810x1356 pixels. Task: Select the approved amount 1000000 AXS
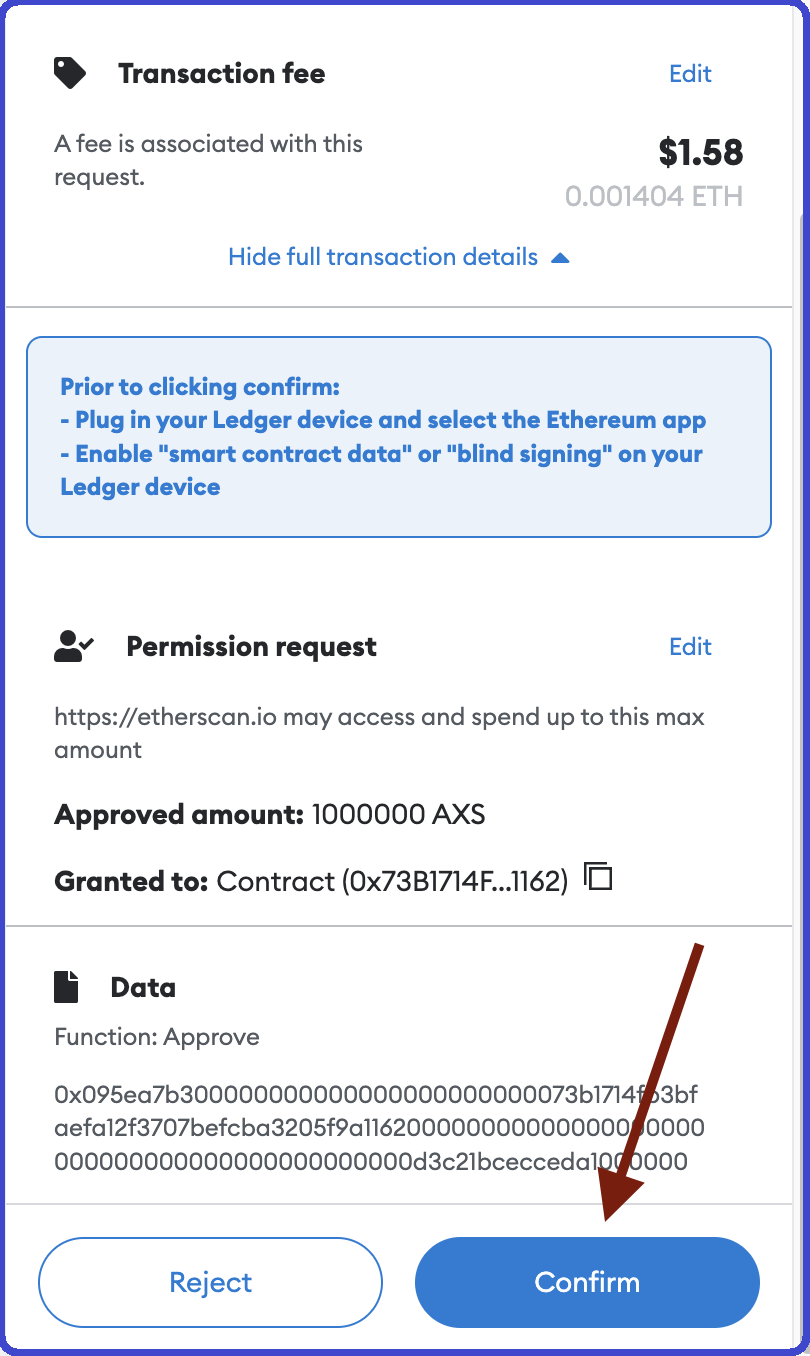tap(399, 814)
